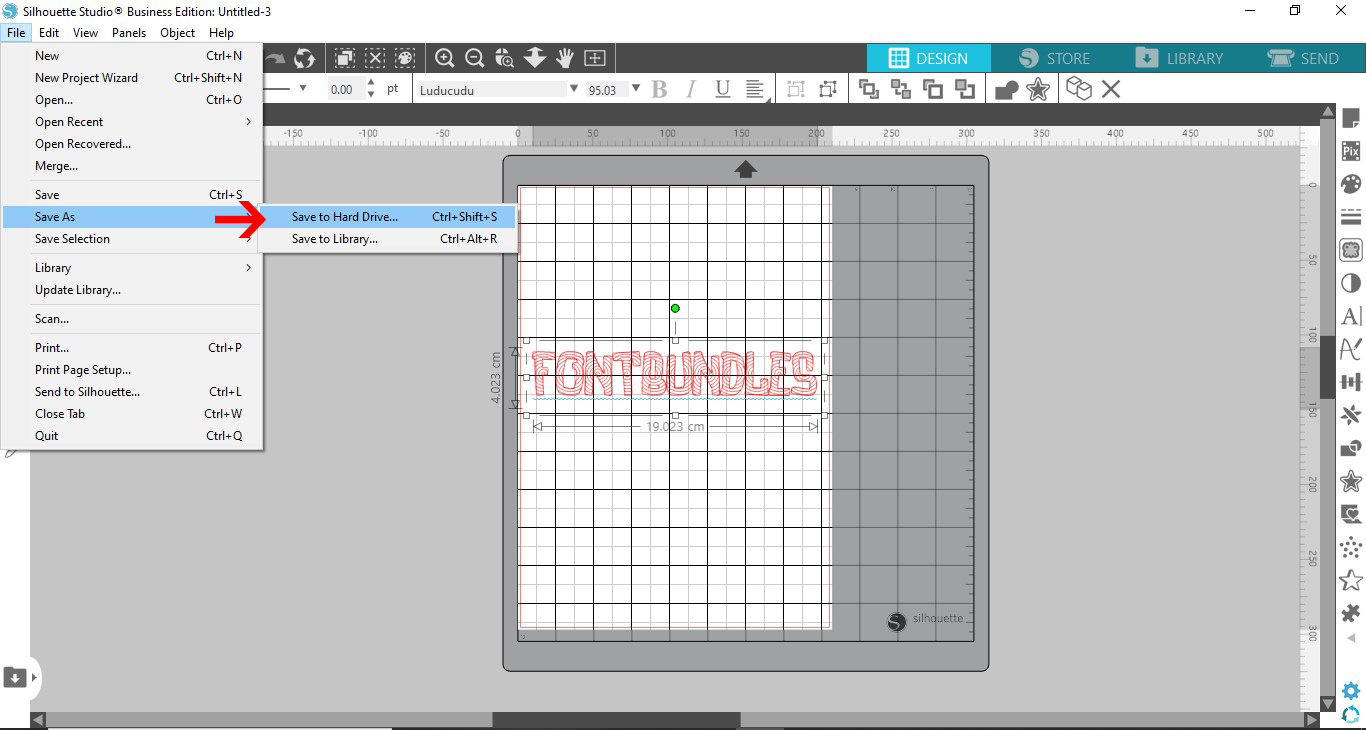This screenshot has width=1366, height=730.
Task: Switch to the STORE tab
Action: click(1054, 58)
